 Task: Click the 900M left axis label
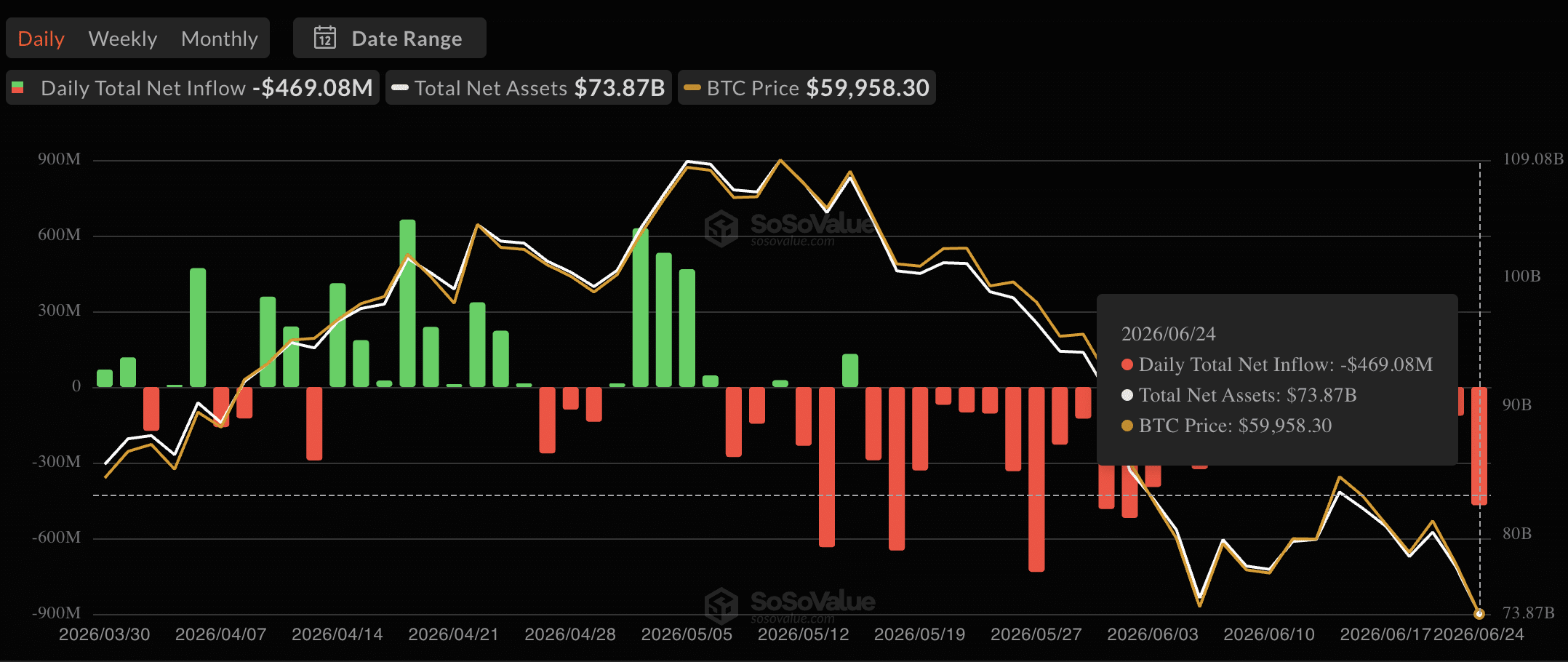60,159
